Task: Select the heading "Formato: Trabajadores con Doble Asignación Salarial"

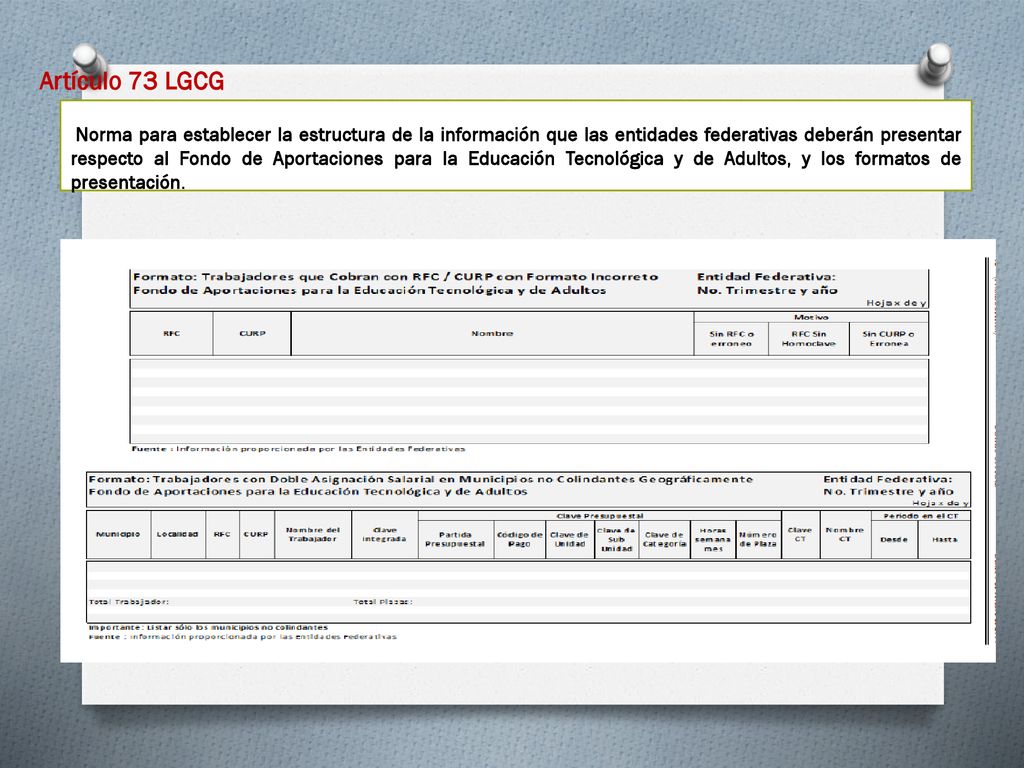Action: [421, 479]
